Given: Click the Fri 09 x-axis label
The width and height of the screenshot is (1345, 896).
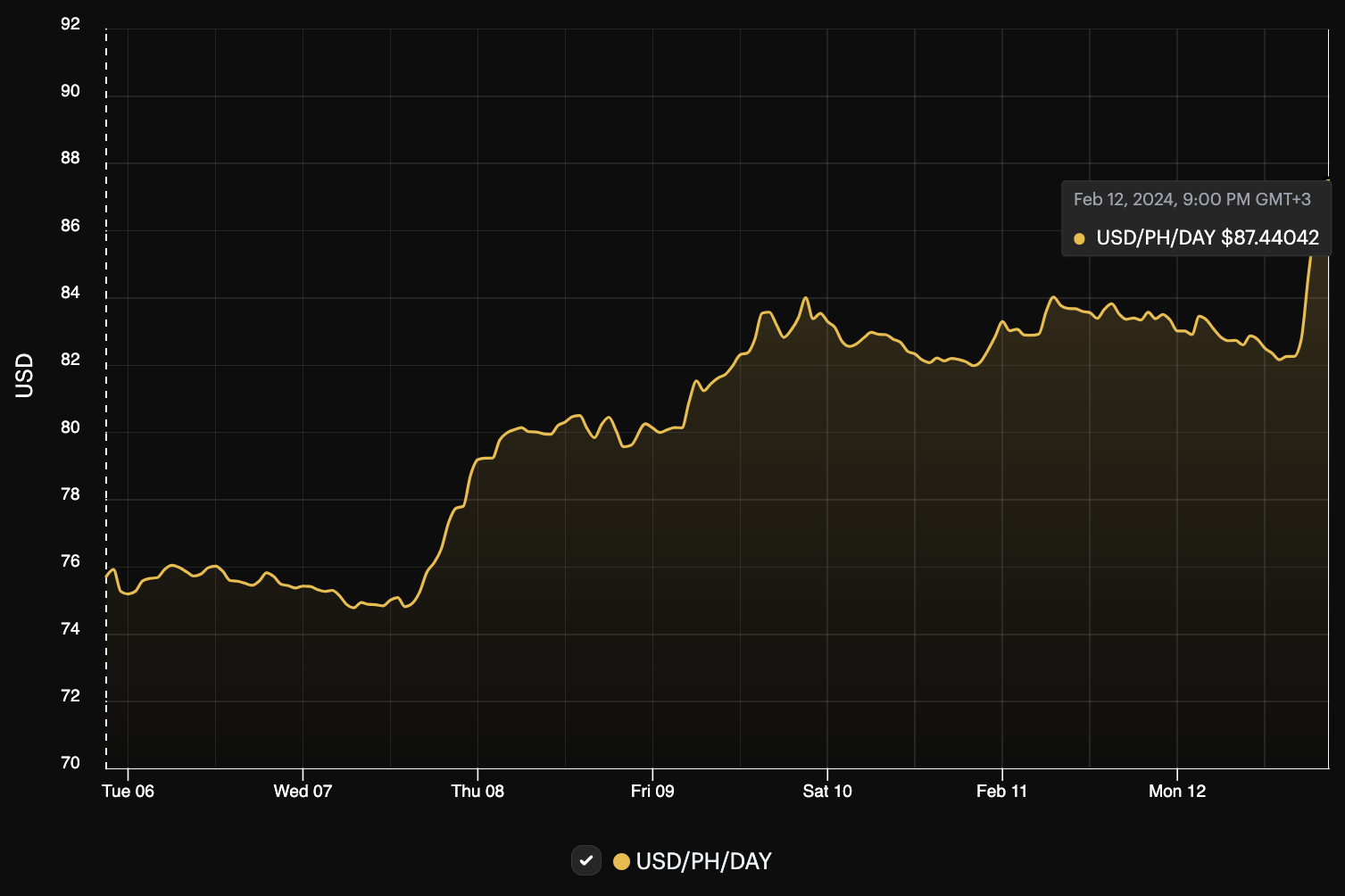Looking at the screenshot, I should (652, 791).
